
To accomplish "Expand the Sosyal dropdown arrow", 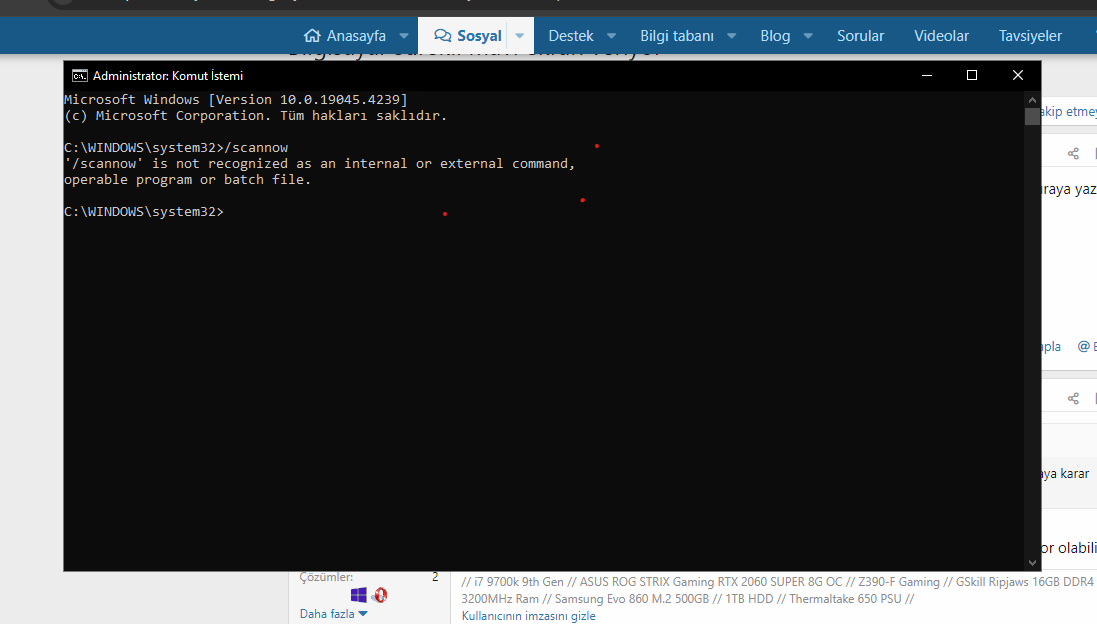I will [520, 36].
